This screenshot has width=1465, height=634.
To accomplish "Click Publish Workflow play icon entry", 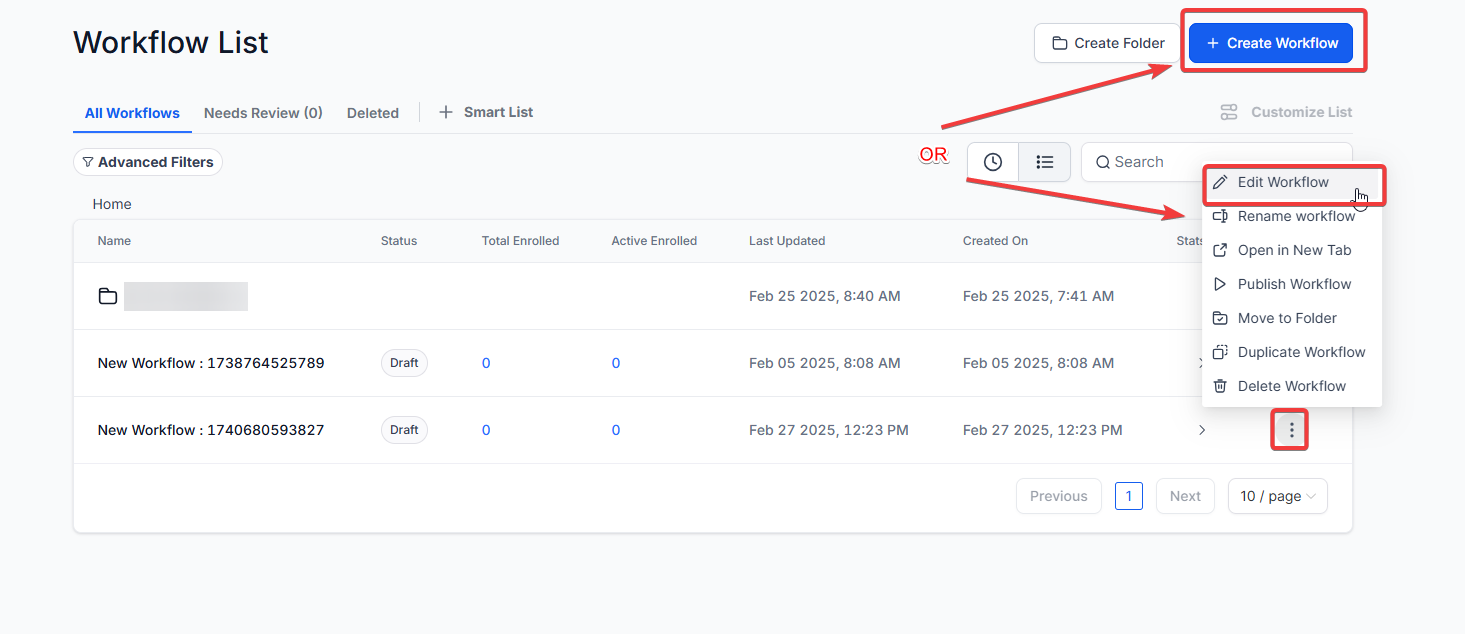I will tap(1292, 284).
